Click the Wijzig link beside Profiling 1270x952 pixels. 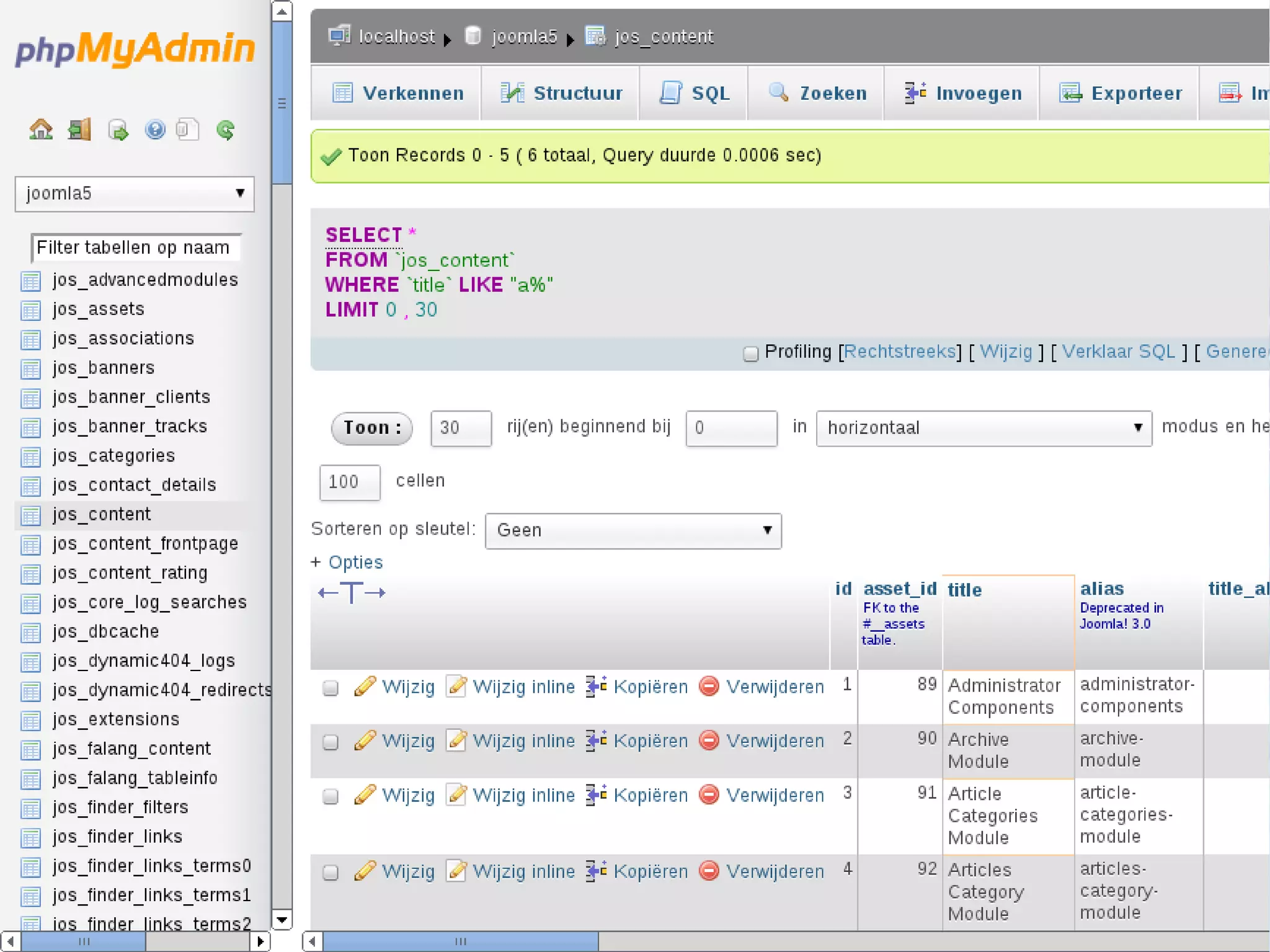click(1006, 352)
